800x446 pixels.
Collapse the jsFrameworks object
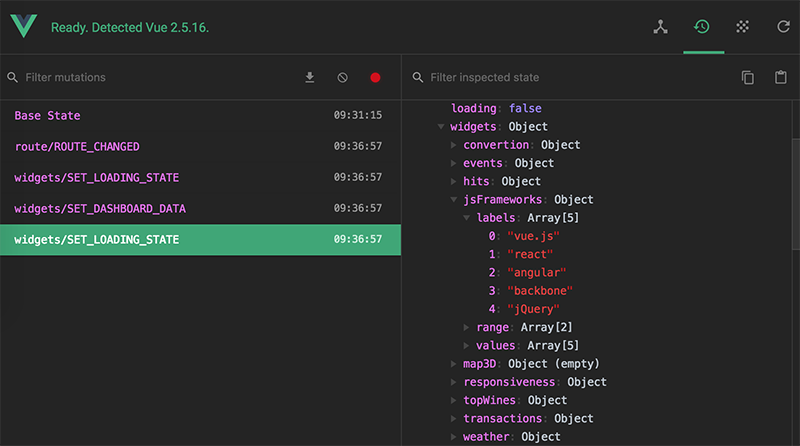pyautogui.click(x=453, y=200)
